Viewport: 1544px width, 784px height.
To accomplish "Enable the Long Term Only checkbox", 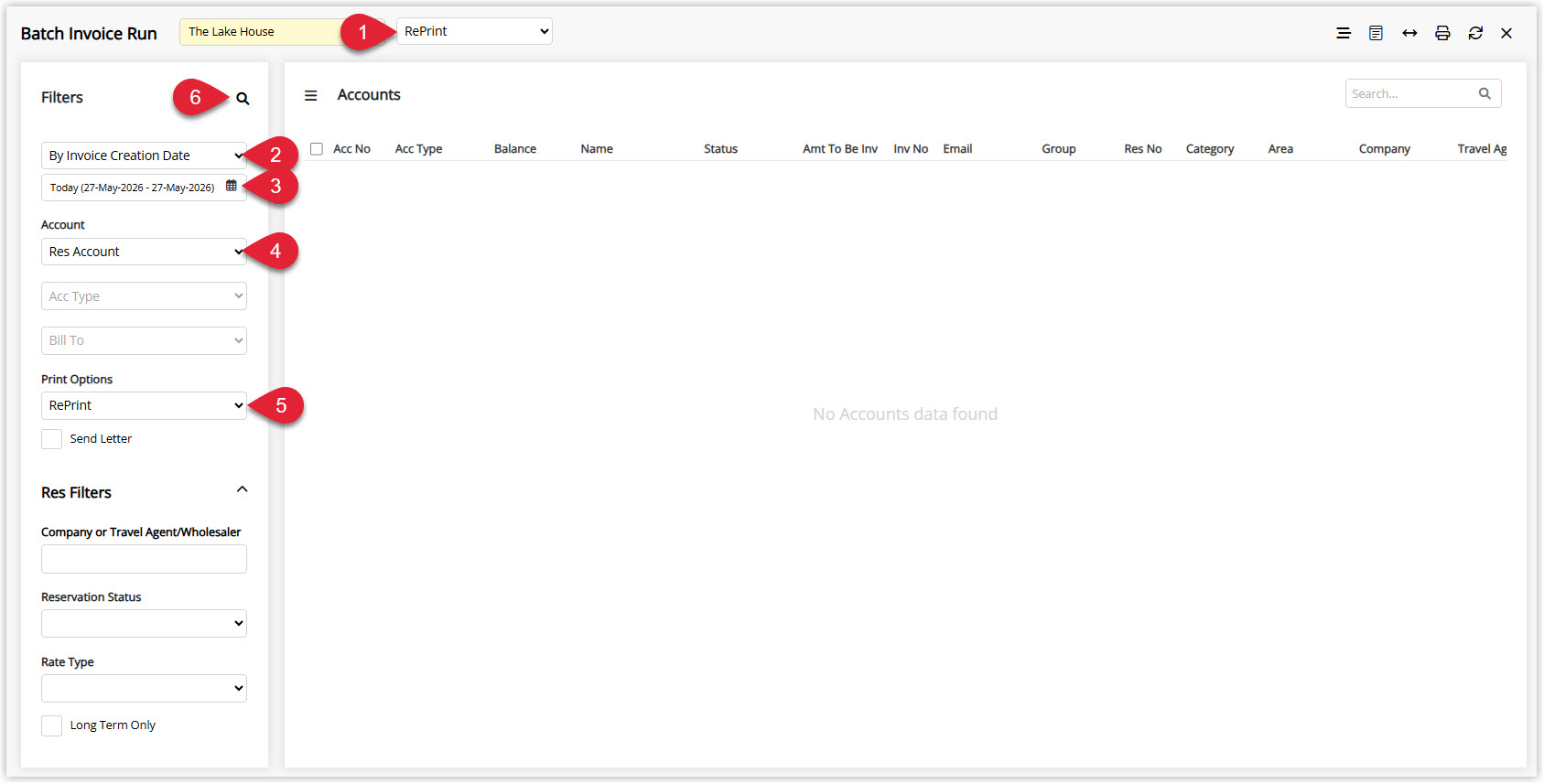I will 52,725.
